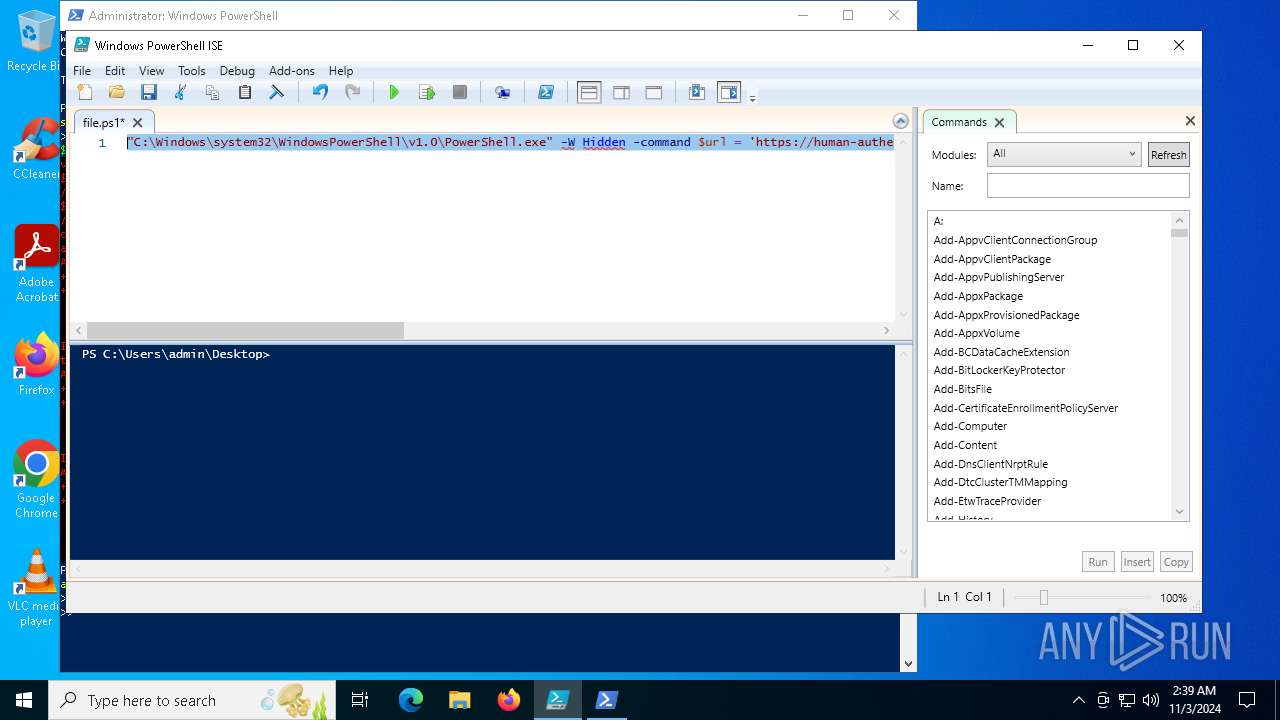The height and width of the screenshot is (720, 1280).
Task: Open a script with the folder icon
Action: [117, 92]
